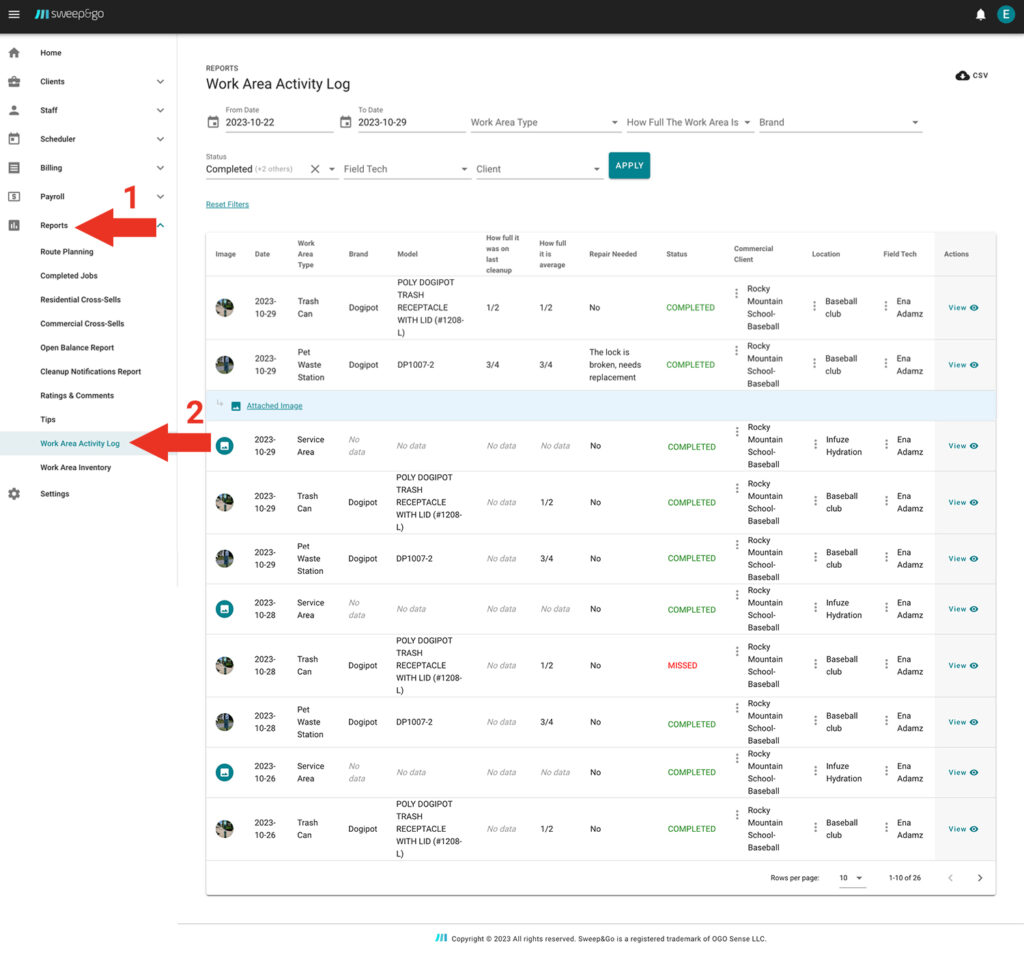Click the APPLY button
The height and width of the screenshot is (954, 1024).
click(629, 166)
